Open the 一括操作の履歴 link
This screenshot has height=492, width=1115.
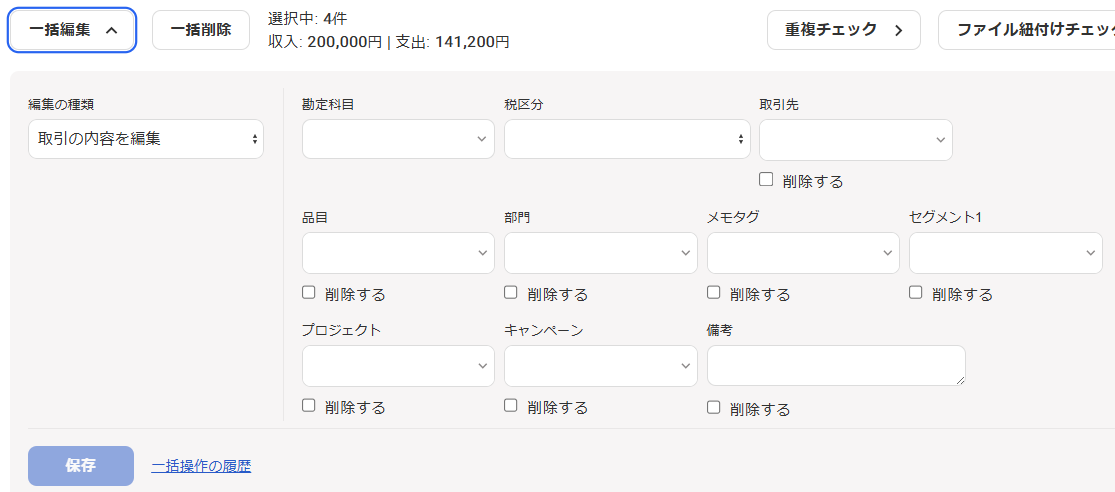(x=201, y=466)
